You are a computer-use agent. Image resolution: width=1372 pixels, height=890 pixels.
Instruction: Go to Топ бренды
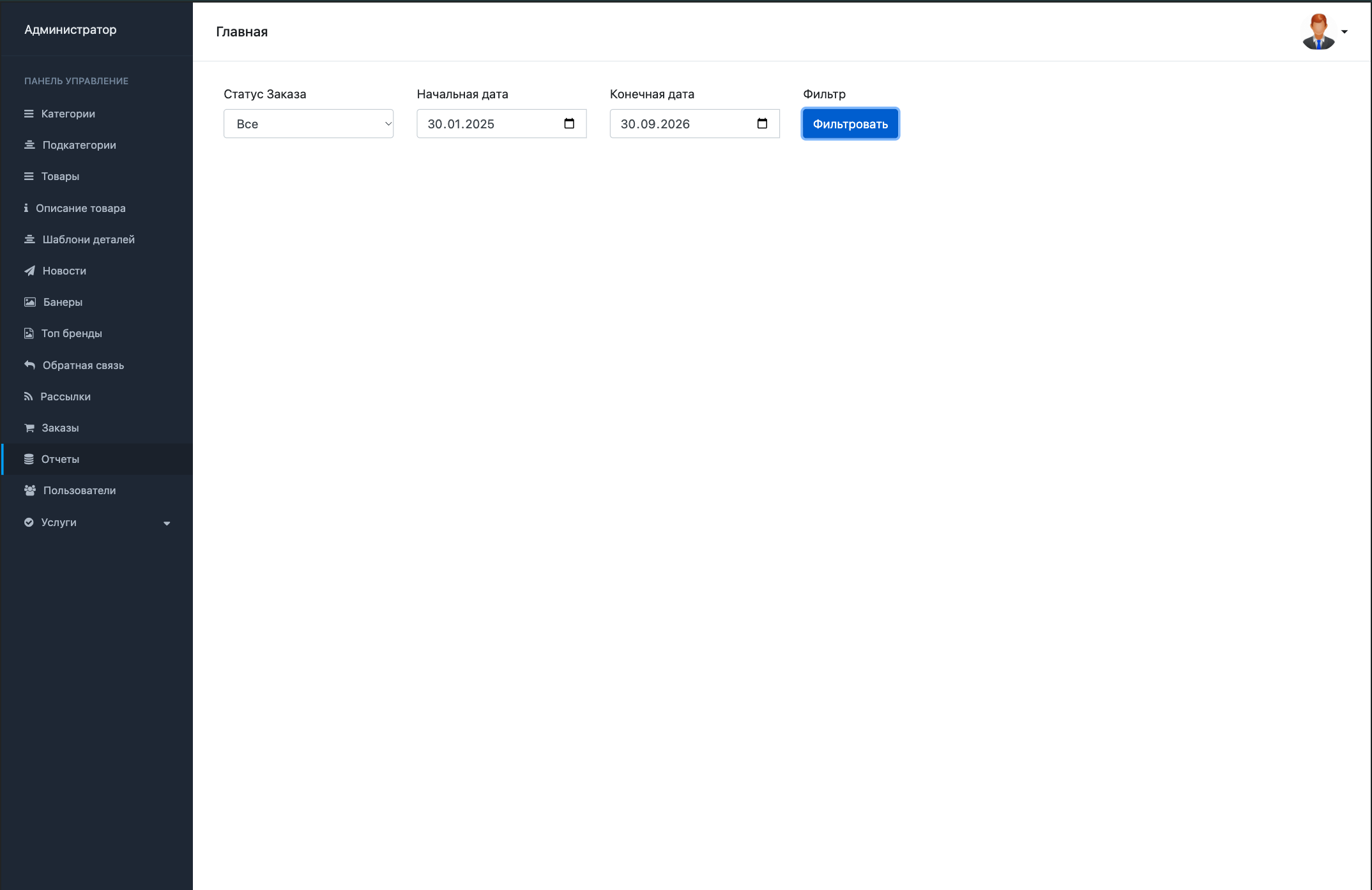(96, 333)
